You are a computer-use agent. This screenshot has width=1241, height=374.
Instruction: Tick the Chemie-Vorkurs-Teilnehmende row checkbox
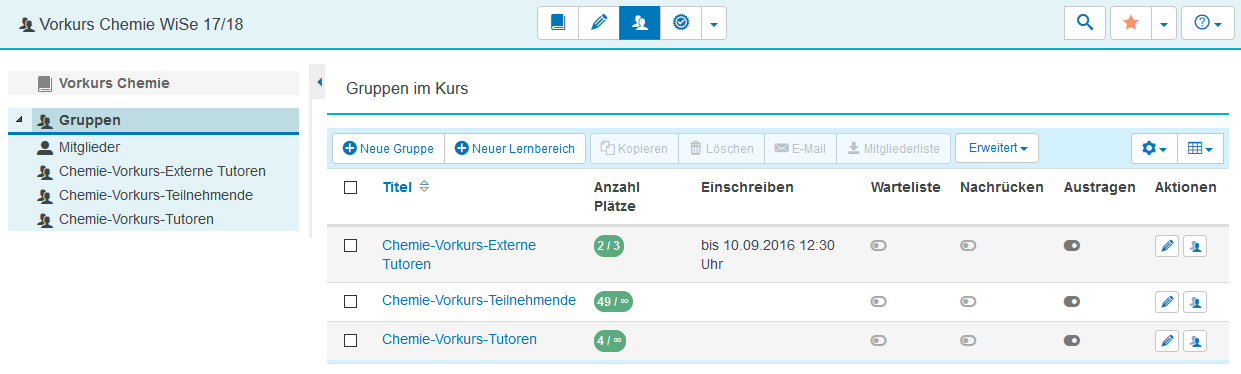[x=350, y=301]
